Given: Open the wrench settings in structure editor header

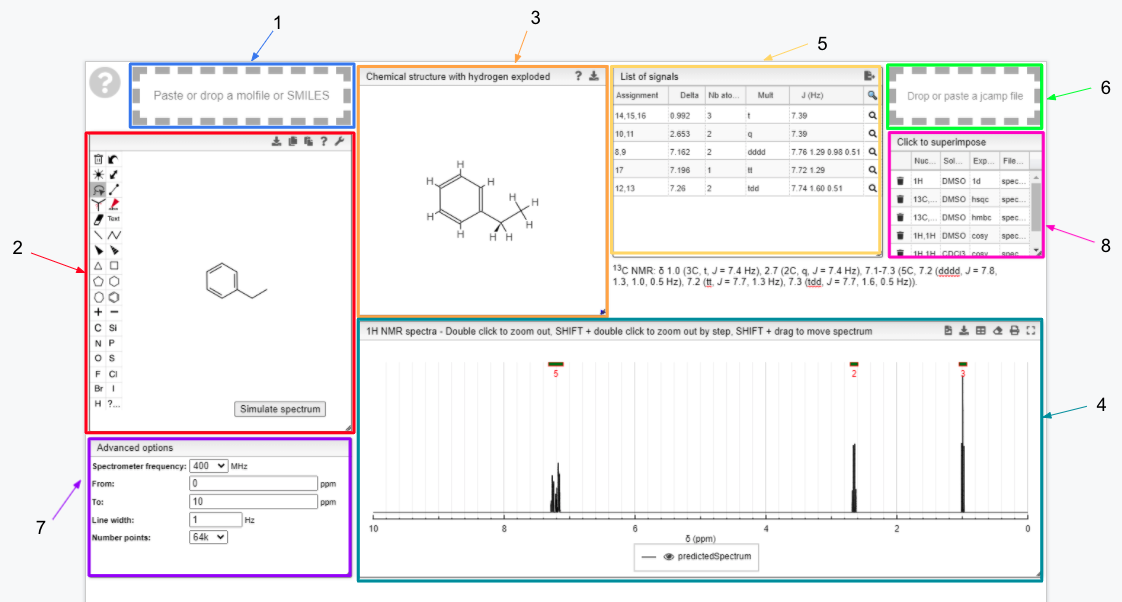Looking at the screenshot, I should (x=339, y=142).
